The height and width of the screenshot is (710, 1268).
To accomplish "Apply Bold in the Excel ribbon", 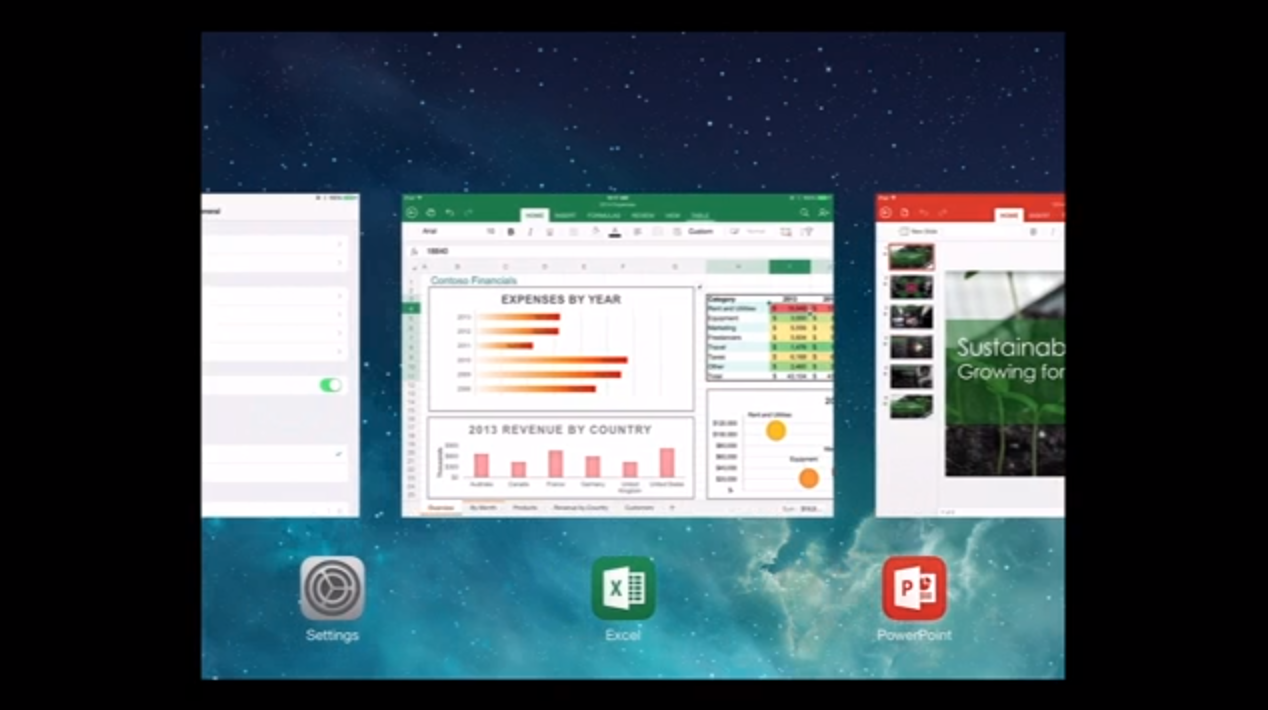I will [511, 232].
